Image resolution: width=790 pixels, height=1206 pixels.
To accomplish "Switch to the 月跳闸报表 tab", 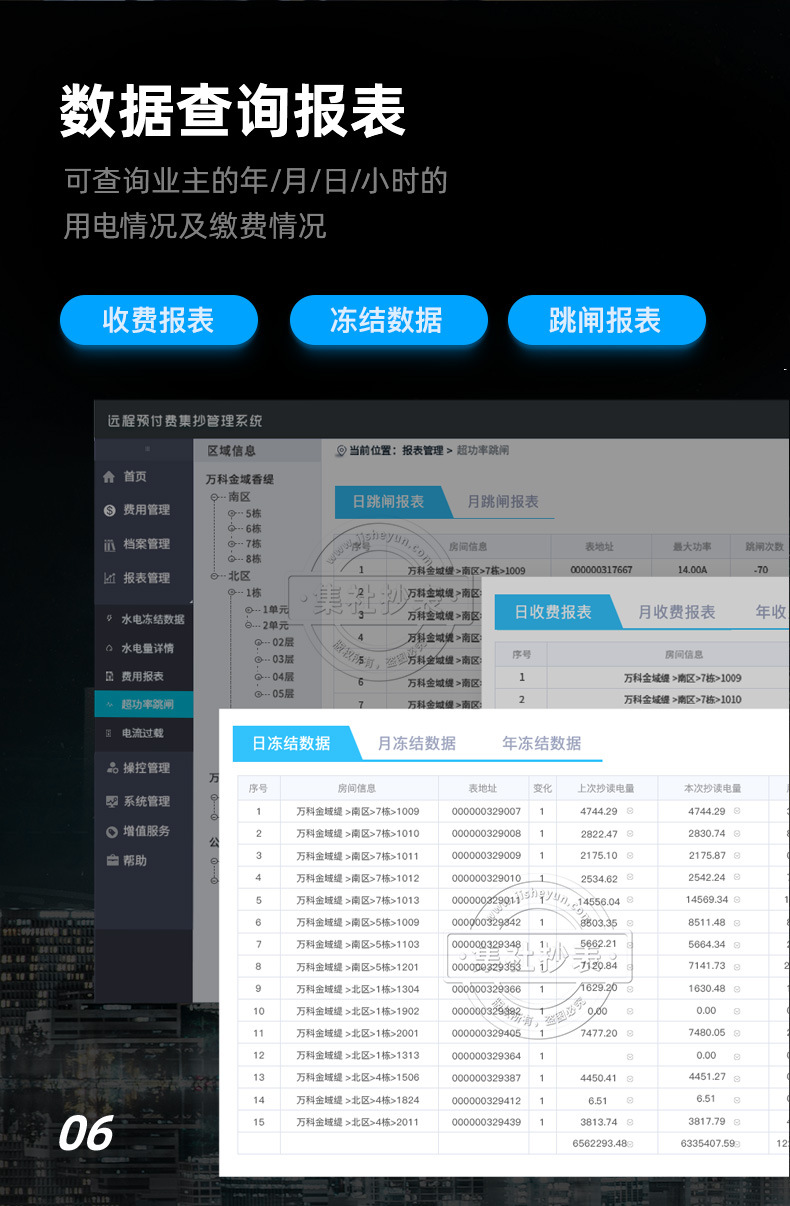I will (x=503, y=502).
